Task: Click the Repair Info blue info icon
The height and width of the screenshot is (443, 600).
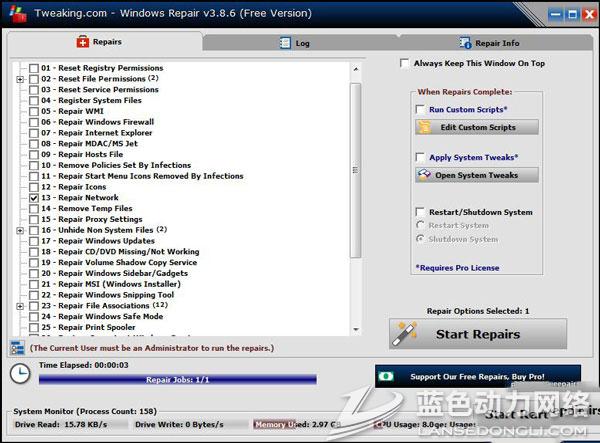Action: click(x=465, y=43)
